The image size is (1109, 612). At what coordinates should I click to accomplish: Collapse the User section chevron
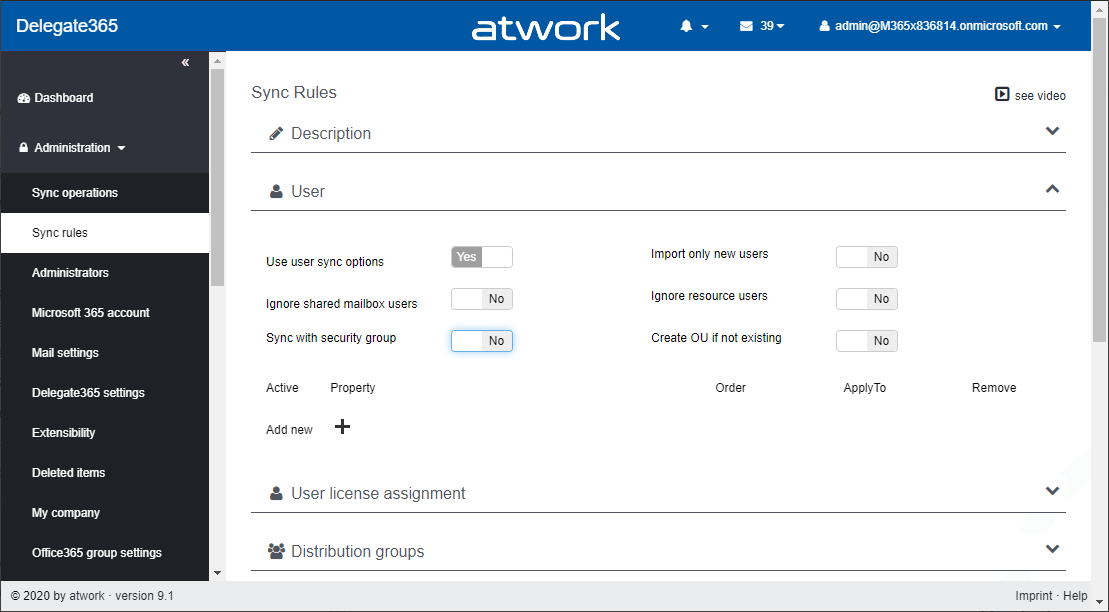point(1052,189)
